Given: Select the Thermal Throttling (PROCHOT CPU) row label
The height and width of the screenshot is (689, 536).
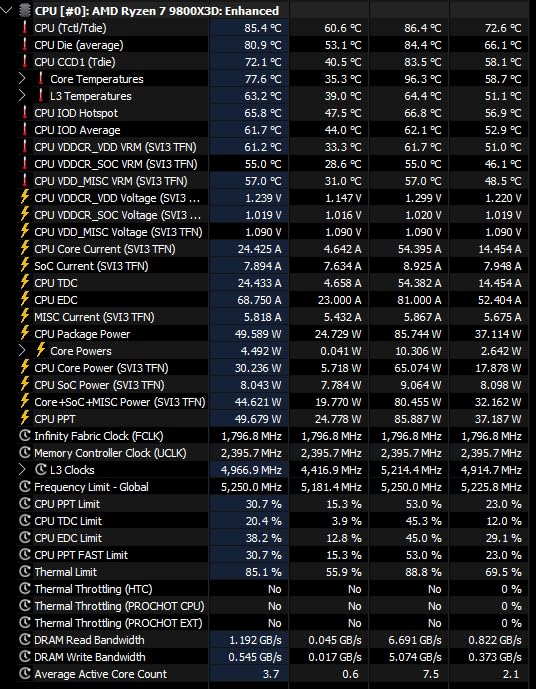Looking at the screenshot, I should point(120,606).
